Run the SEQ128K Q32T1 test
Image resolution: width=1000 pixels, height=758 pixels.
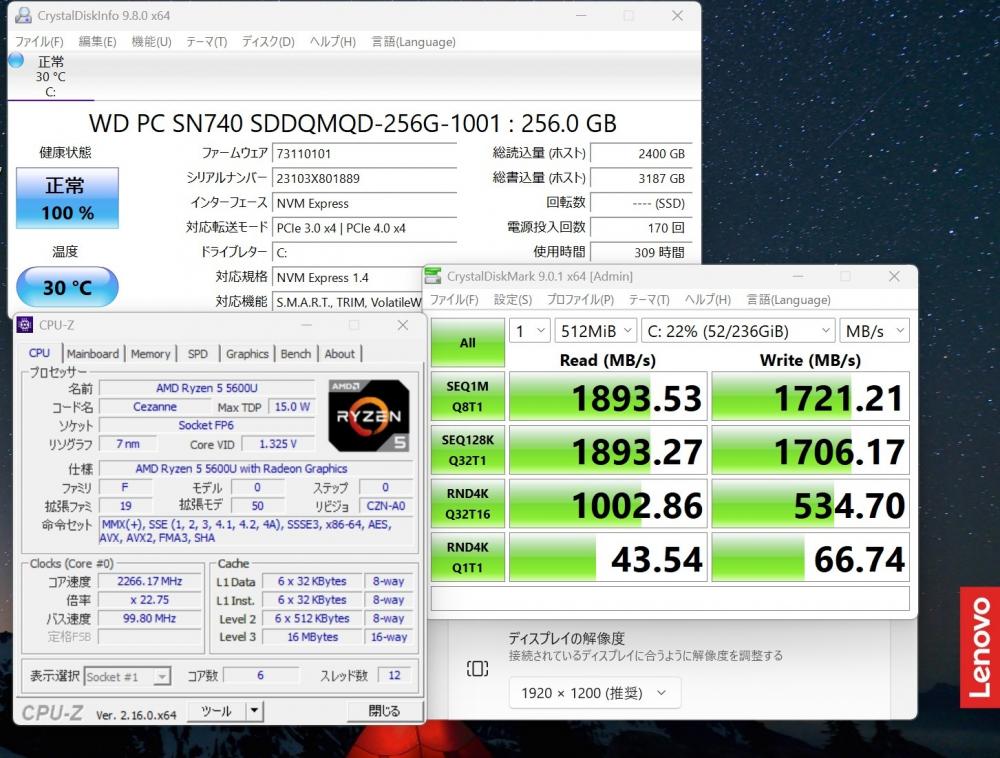pyautogui.click(x=467, y=450)
